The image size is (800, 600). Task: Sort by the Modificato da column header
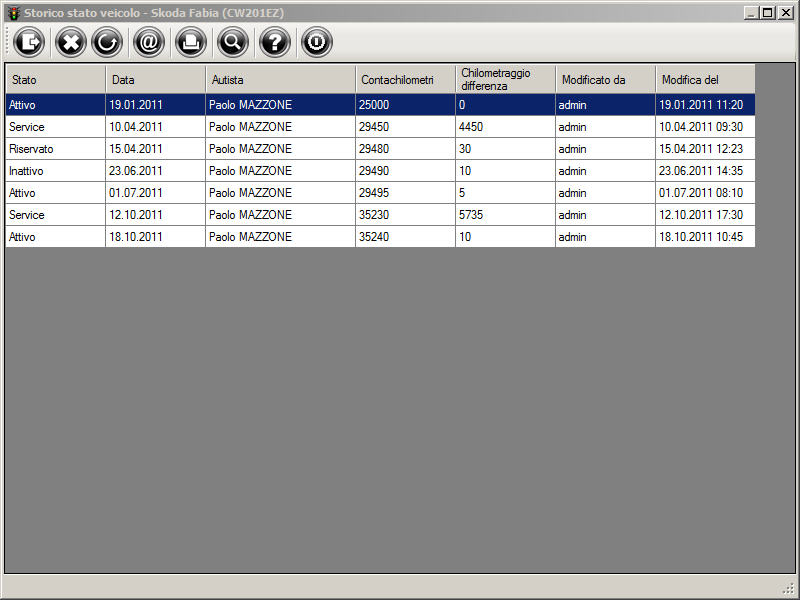606,80
